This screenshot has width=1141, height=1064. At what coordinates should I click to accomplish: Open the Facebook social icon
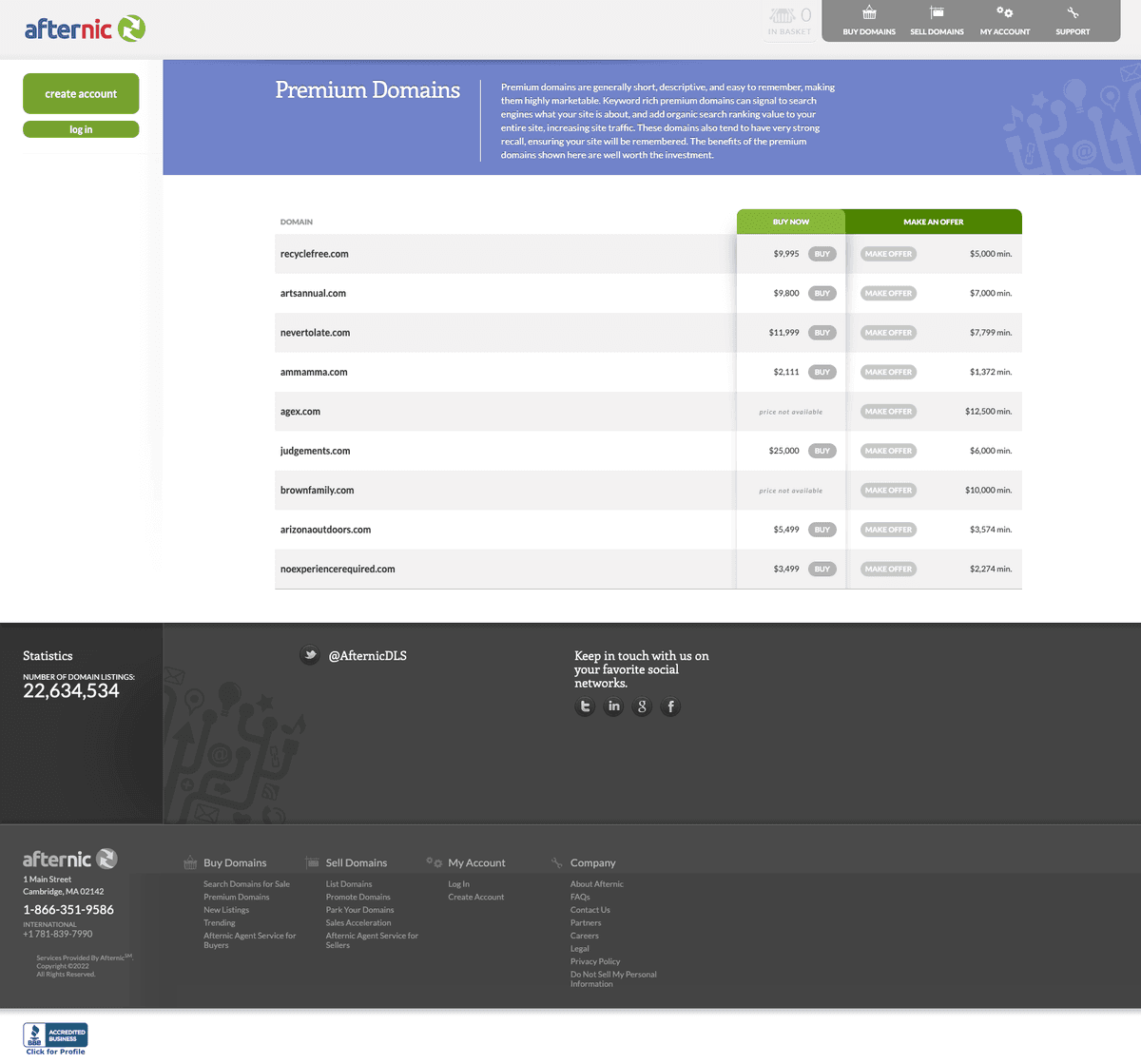670,706
